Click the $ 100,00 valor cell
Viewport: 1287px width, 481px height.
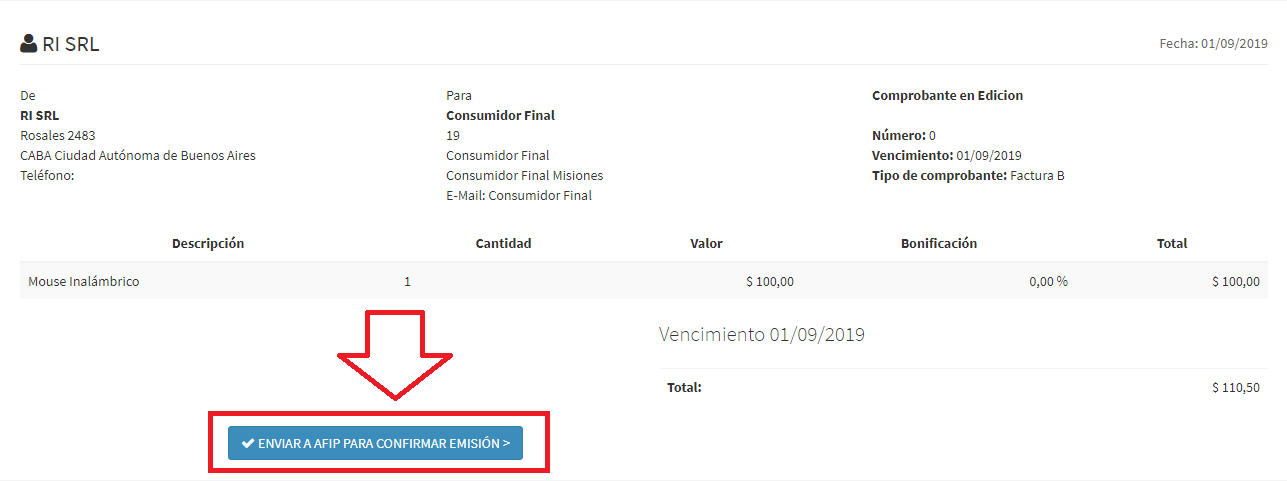click(x=770, y=282)
